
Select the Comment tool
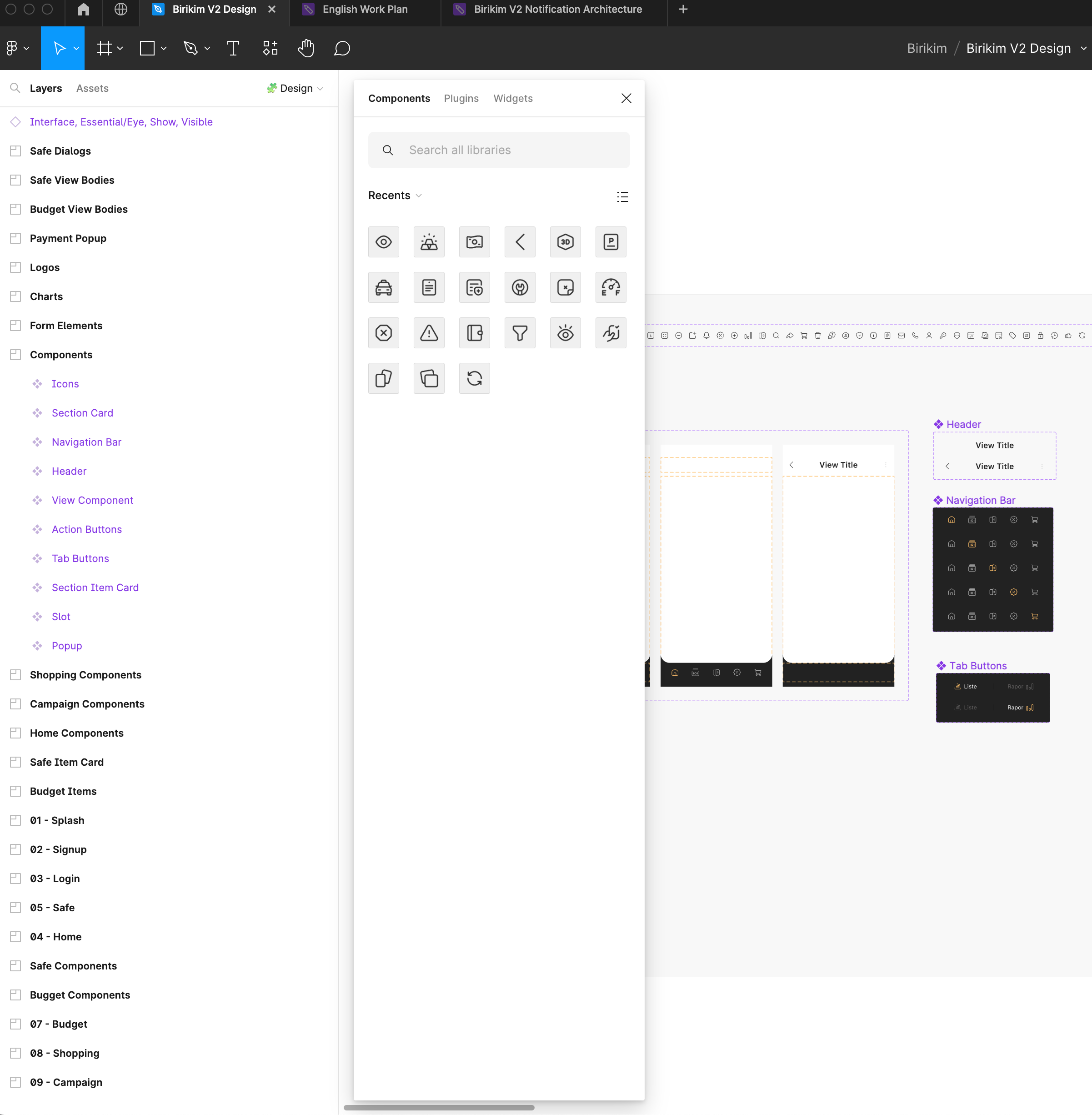pyautogui.click(x=342, y=48)
